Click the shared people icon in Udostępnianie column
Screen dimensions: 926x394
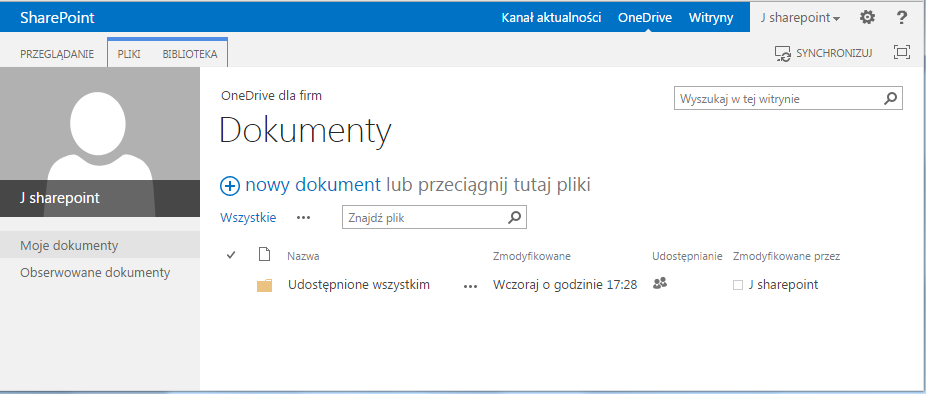pyautogui.click(x=660, y=284)
